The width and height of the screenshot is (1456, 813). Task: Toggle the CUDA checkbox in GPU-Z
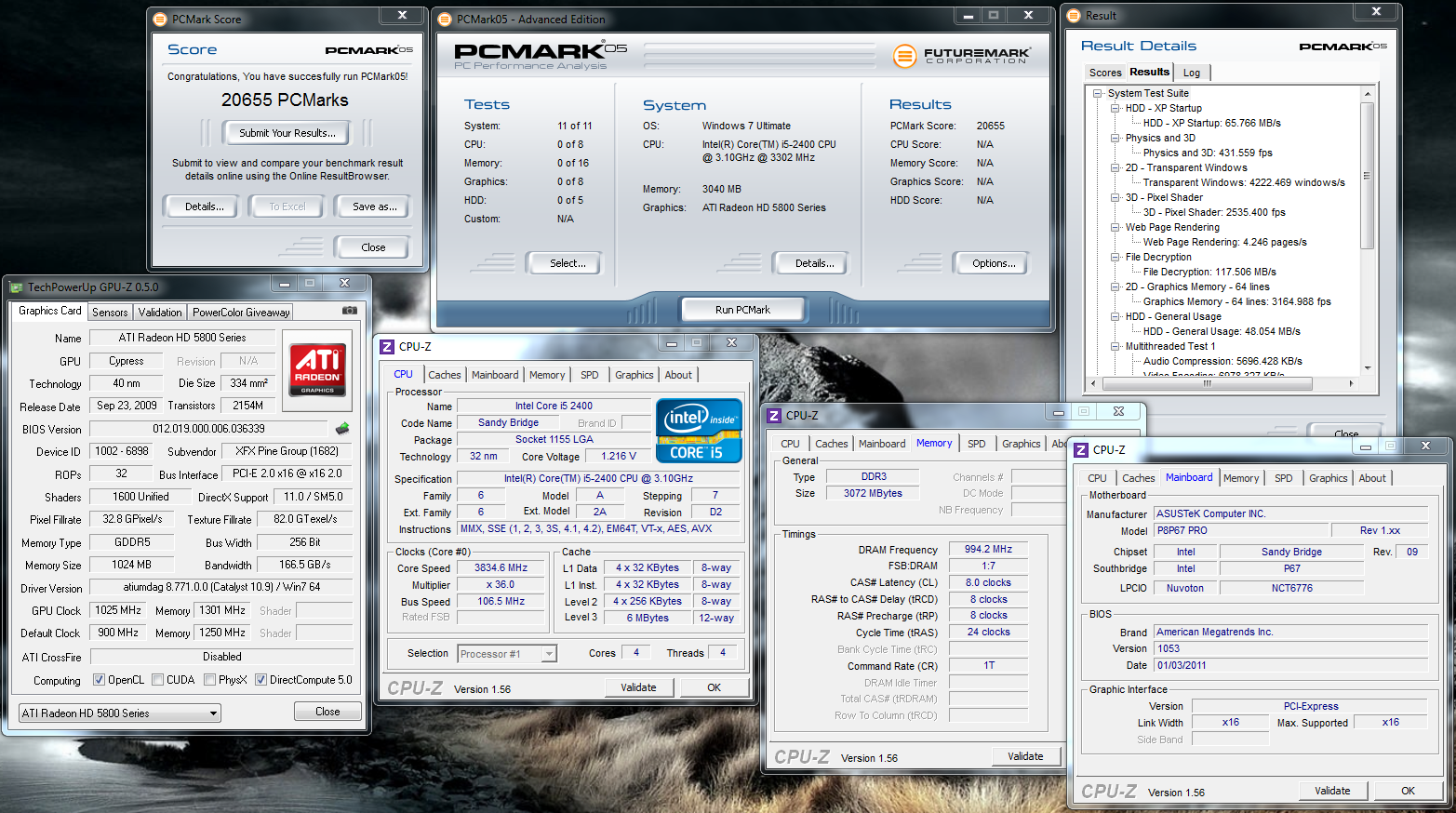pos(157,680)
